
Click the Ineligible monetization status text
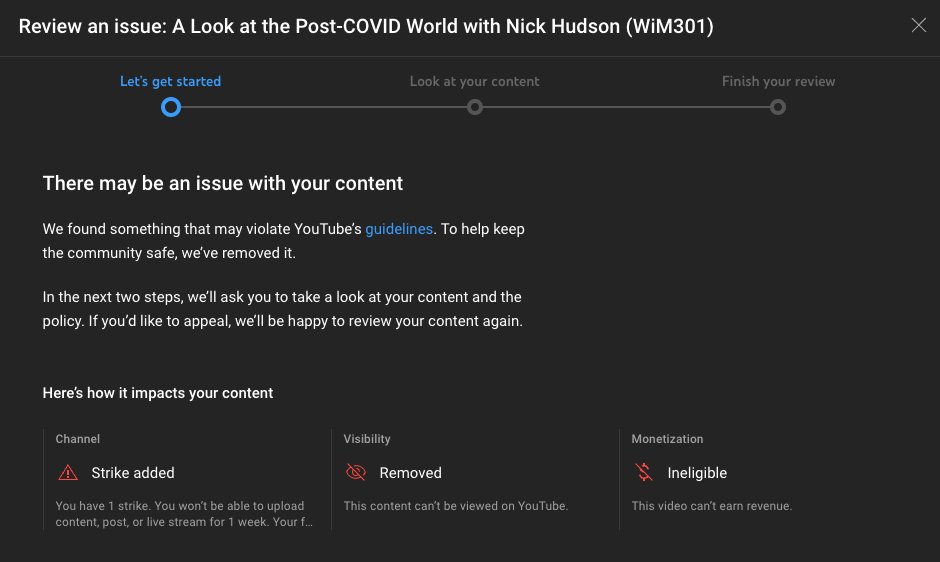(x=697, y=473)
